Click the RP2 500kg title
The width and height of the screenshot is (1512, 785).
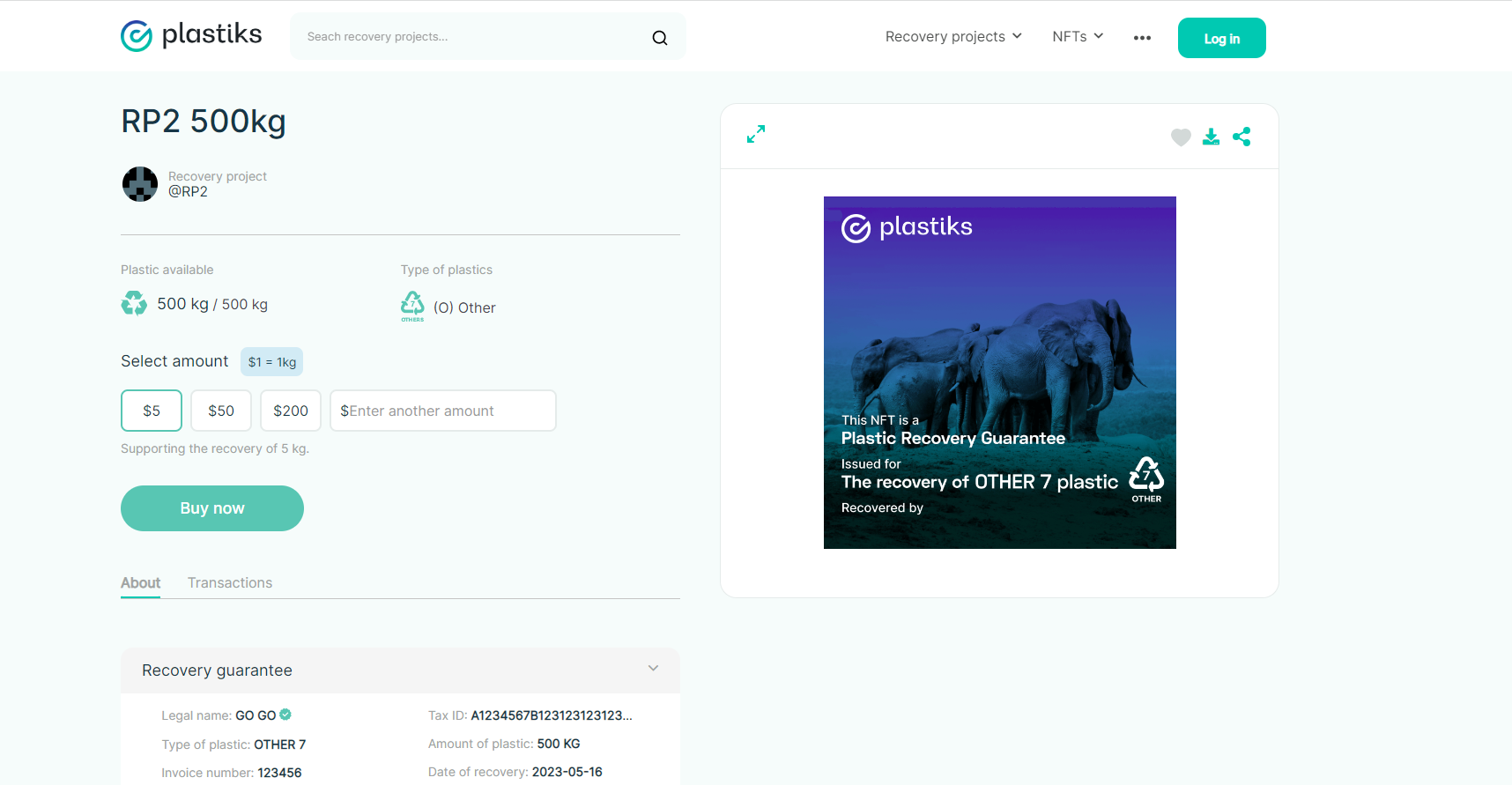(x=204, y=122)
